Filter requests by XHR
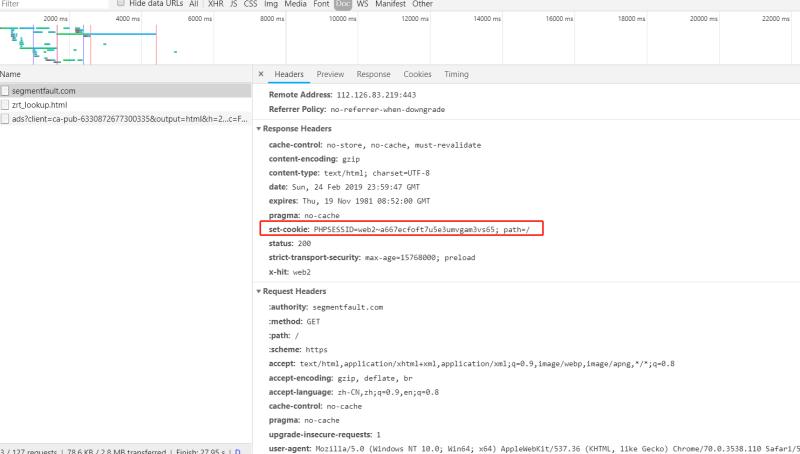 click(216, 4)
